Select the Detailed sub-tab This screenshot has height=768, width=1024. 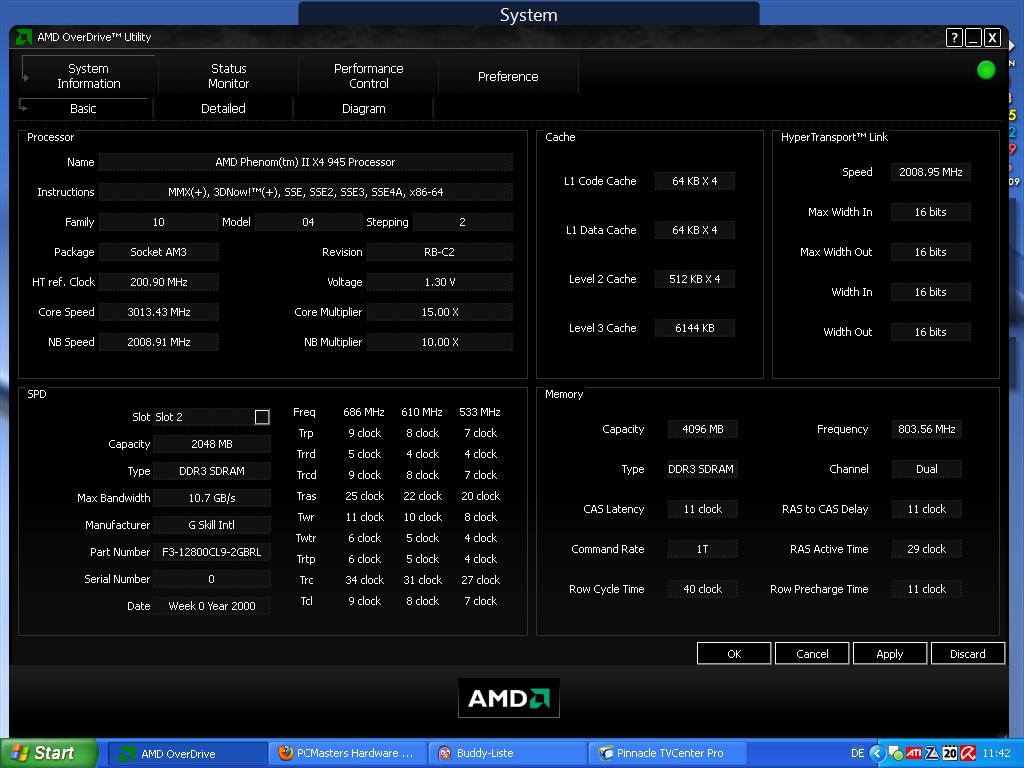tap(223, 108)
